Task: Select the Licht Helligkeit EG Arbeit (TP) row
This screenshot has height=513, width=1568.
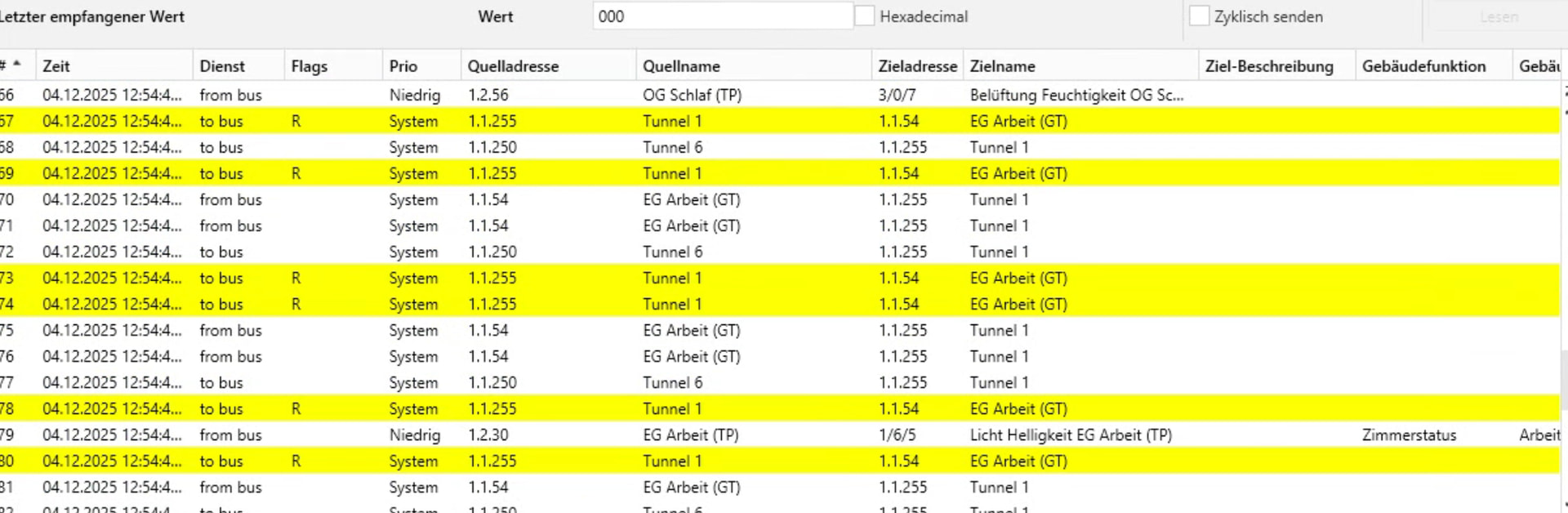Action: coord(1070,435)
